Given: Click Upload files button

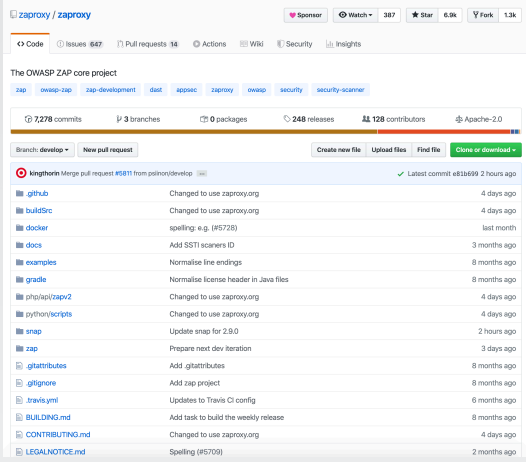Looking at the screenshot, I should point(389,150).
